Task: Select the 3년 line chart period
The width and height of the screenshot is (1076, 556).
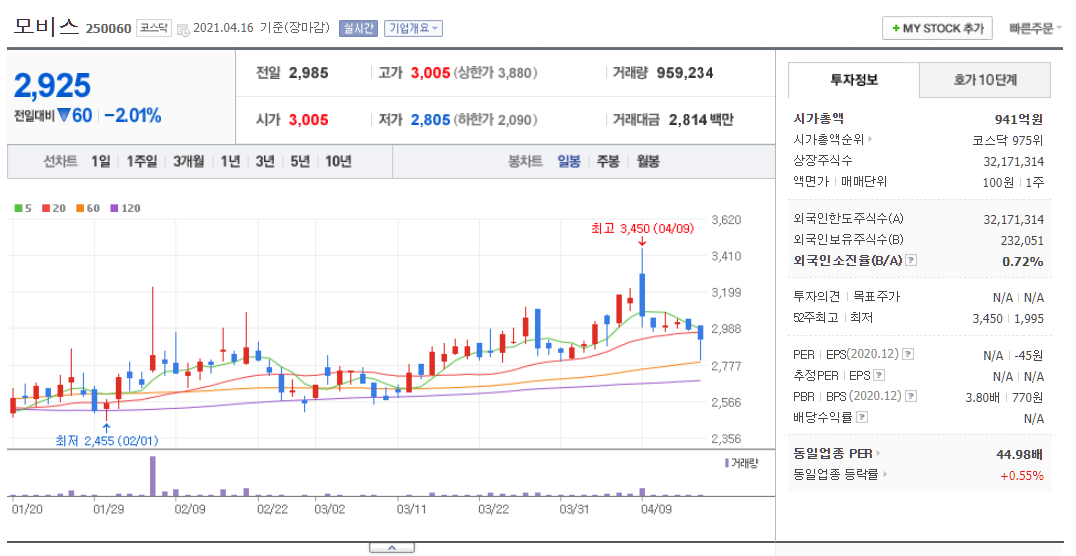Action: (265, 161)
